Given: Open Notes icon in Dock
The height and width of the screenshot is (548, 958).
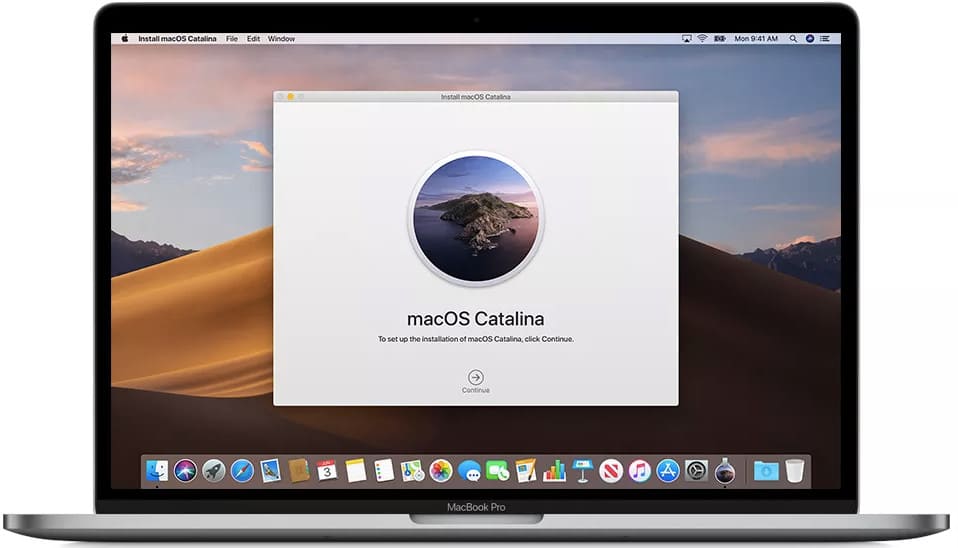Looking at the screenshot, I should (x=356, y=471).
